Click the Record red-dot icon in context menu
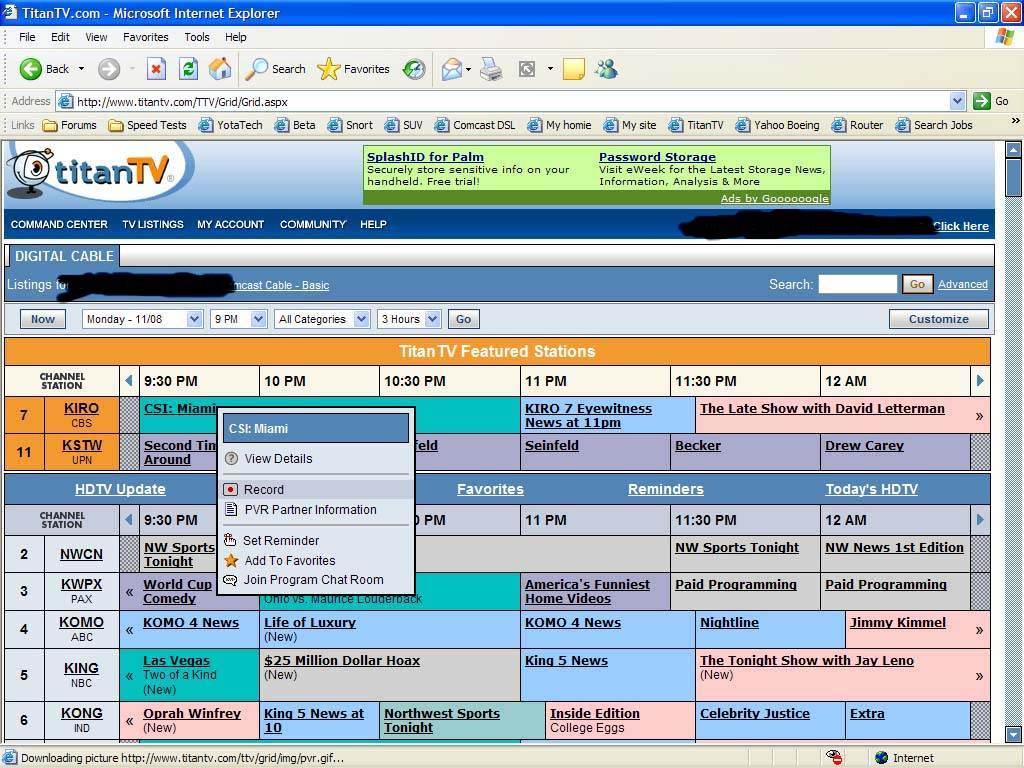Screen dimensions: 1024x768 (230, 489)
